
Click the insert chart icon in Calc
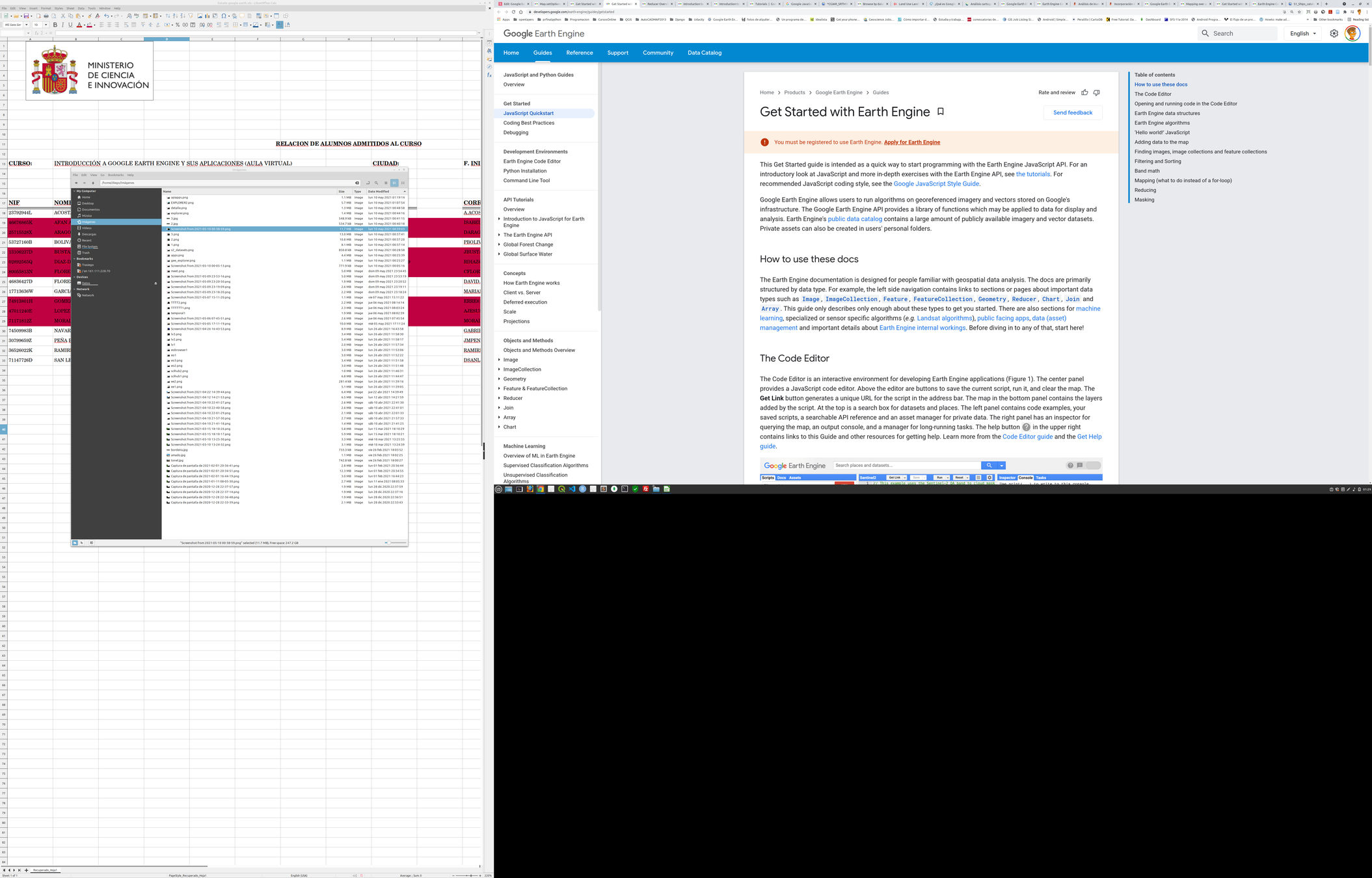tap(207, 16)
